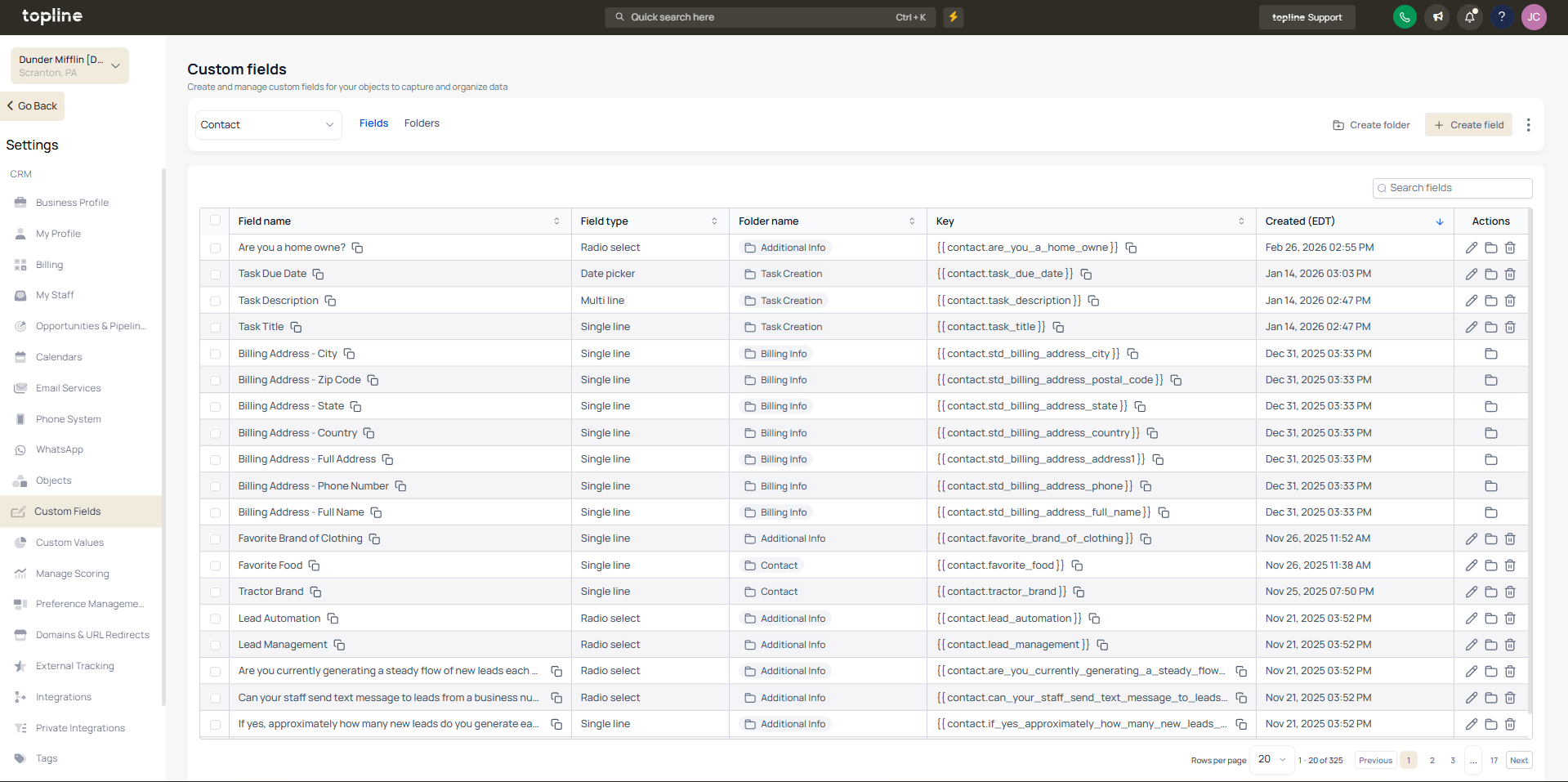The image size is (1568, 782).
Task: Open the rows per page dropdown
Action: (1272, 760)
